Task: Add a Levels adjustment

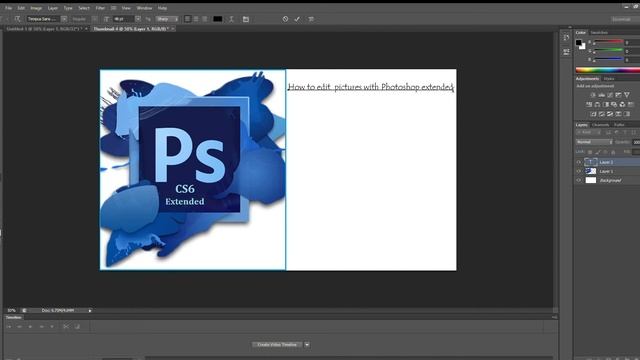Action: (x=602, y=95)
